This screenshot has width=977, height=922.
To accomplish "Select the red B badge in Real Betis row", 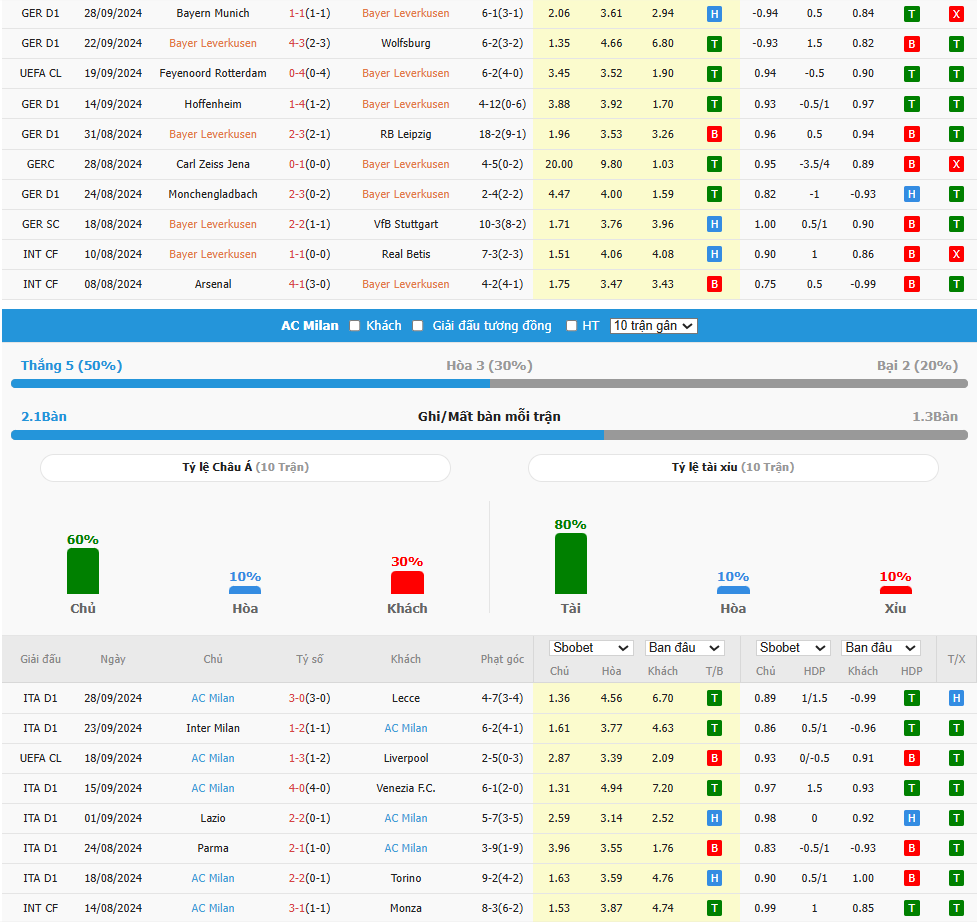I will pos(912,254).
